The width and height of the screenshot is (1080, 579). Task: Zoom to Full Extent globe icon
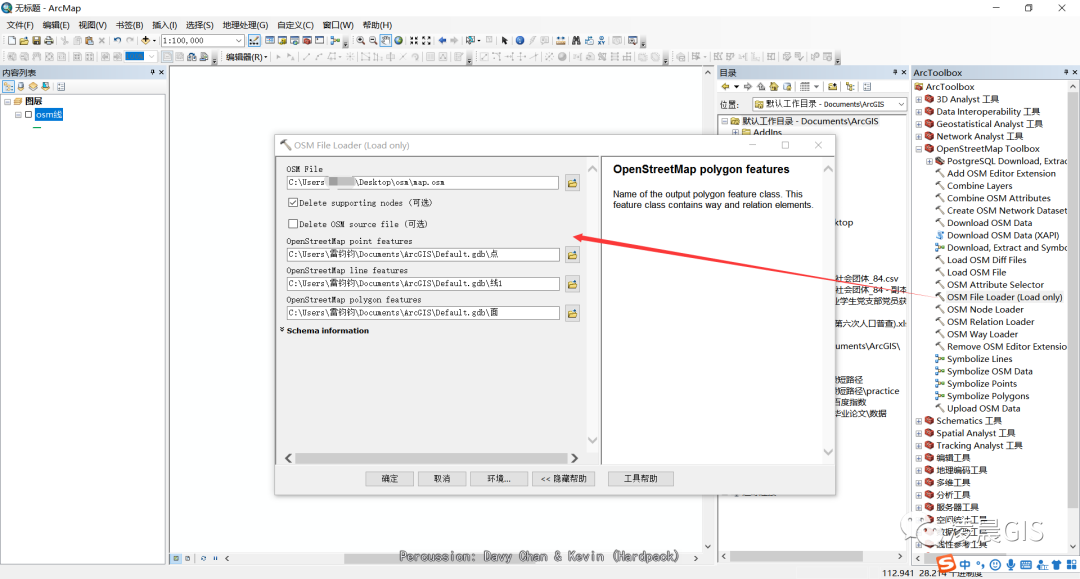[x=399, y=41]
